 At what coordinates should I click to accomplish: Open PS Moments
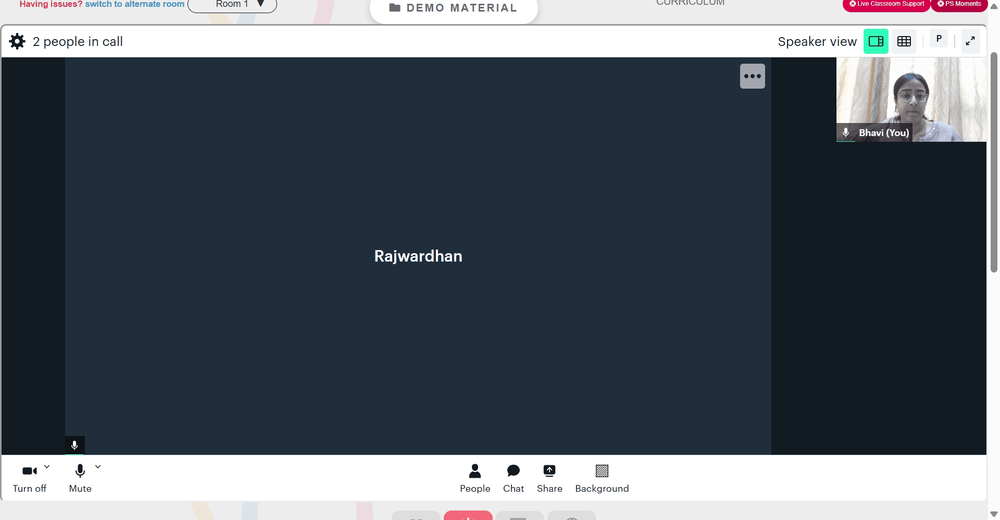click(x=959, y=4)
